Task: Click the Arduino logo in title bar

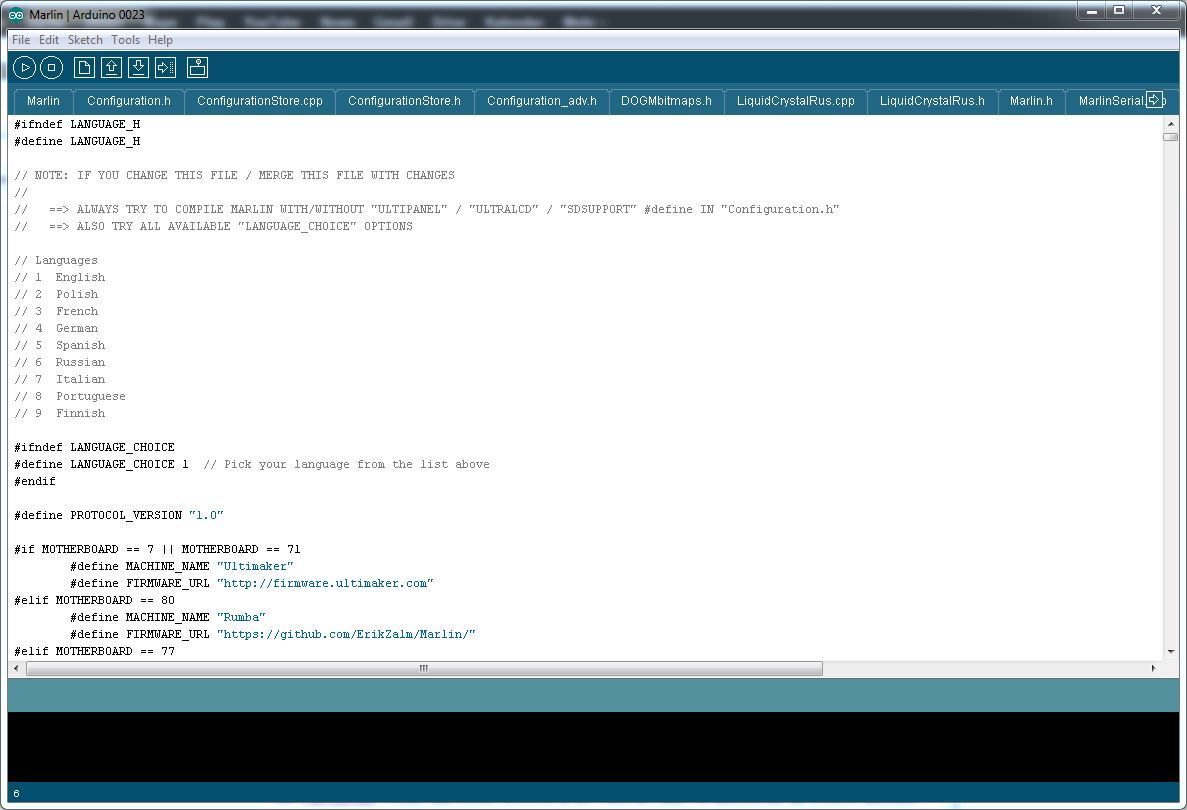Action: pyautogui.click(x=16, y=14)
